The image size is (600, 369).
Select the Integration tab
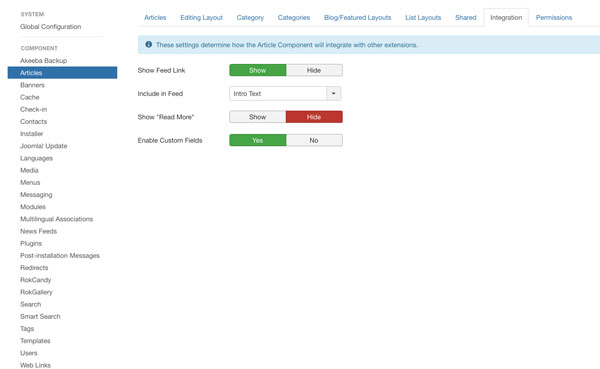point(506,18)
